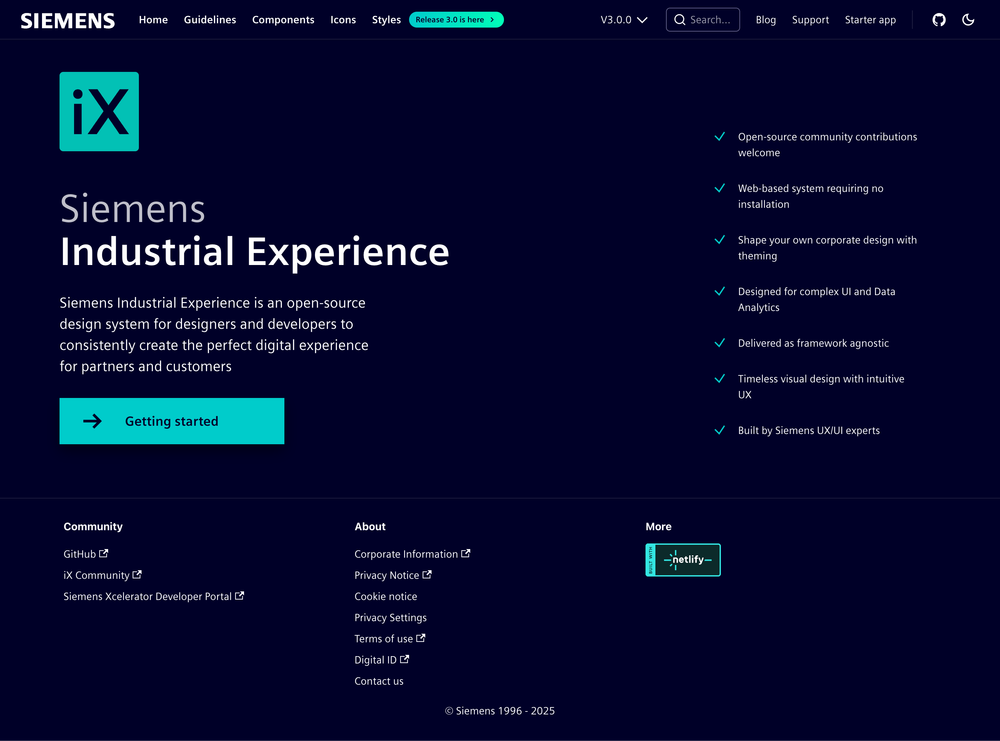
Task: Click the arrow icon in Getting started button
Action: click(92, 421)
